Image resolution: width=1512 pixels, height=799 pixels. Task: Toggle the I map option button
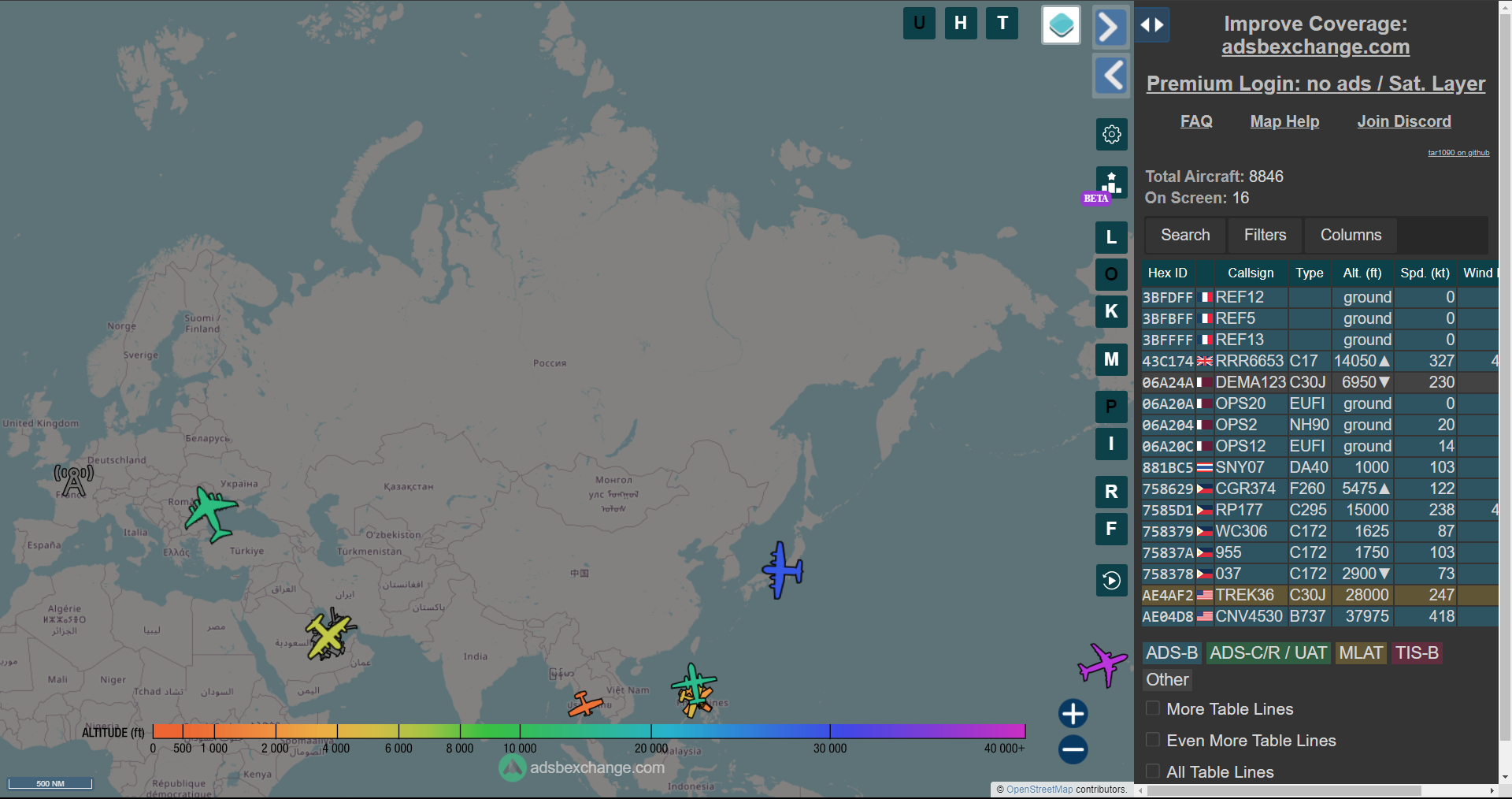1111,444
